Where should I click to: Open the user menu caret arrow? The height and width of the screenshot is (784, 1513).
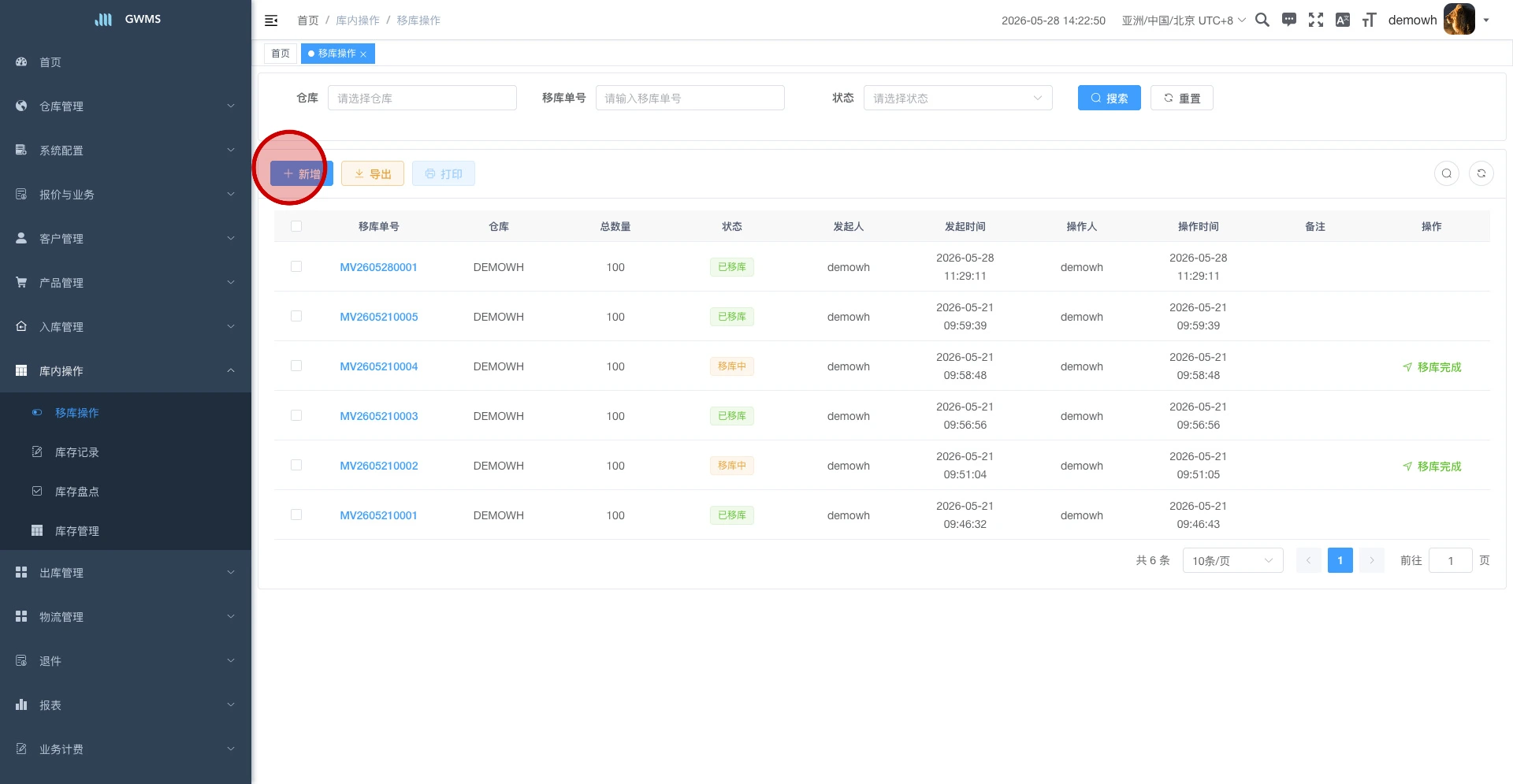click(1486, 20)
